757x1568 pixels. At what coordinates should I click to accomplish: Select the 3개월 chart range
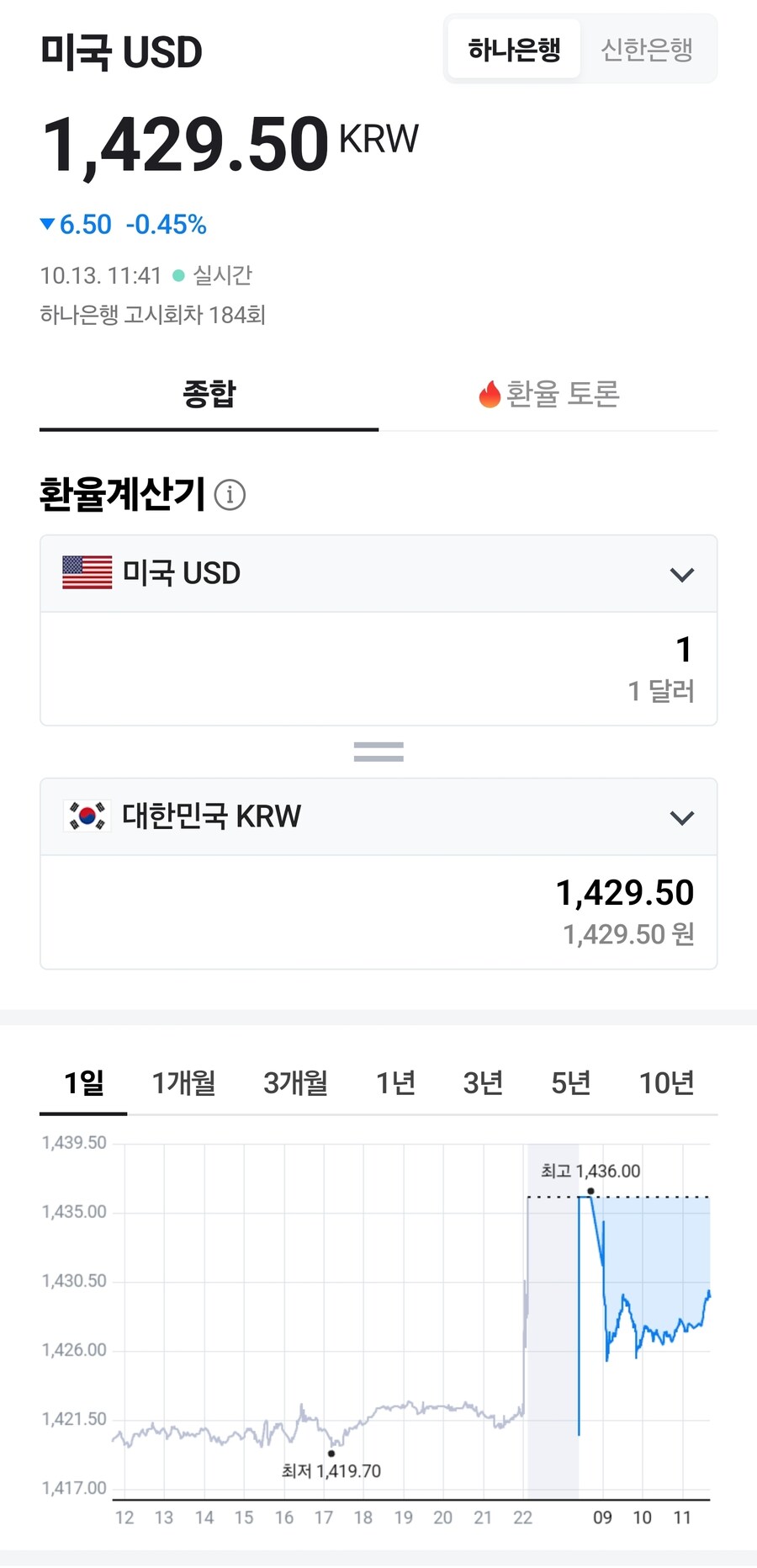[x=295, y=1083]
